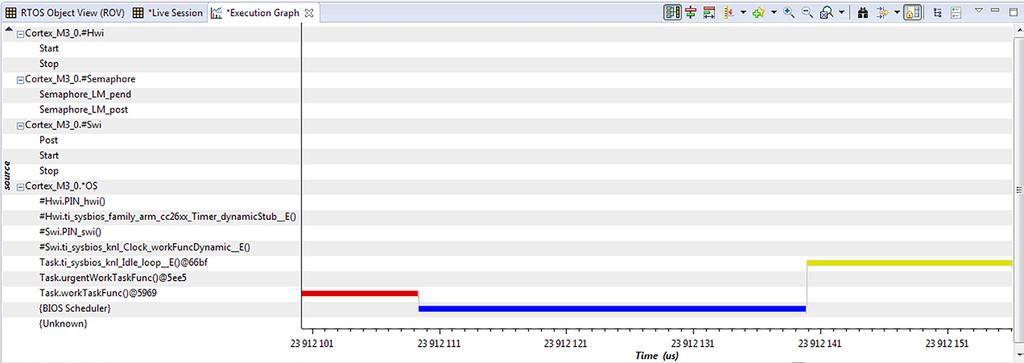Select the #Swi.PIN_swi() row
This screenshot has height=363, width=1024.
71,232
